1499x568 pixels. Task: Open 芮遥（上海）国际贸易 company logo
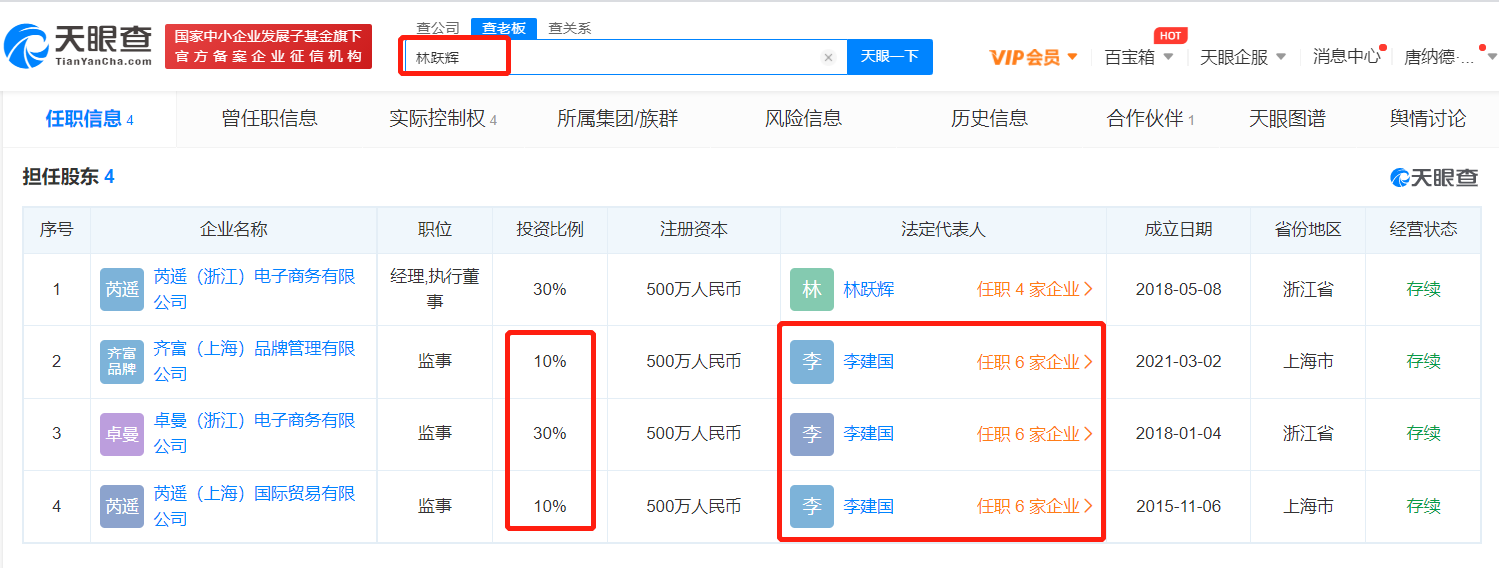[x=122, y=506]
